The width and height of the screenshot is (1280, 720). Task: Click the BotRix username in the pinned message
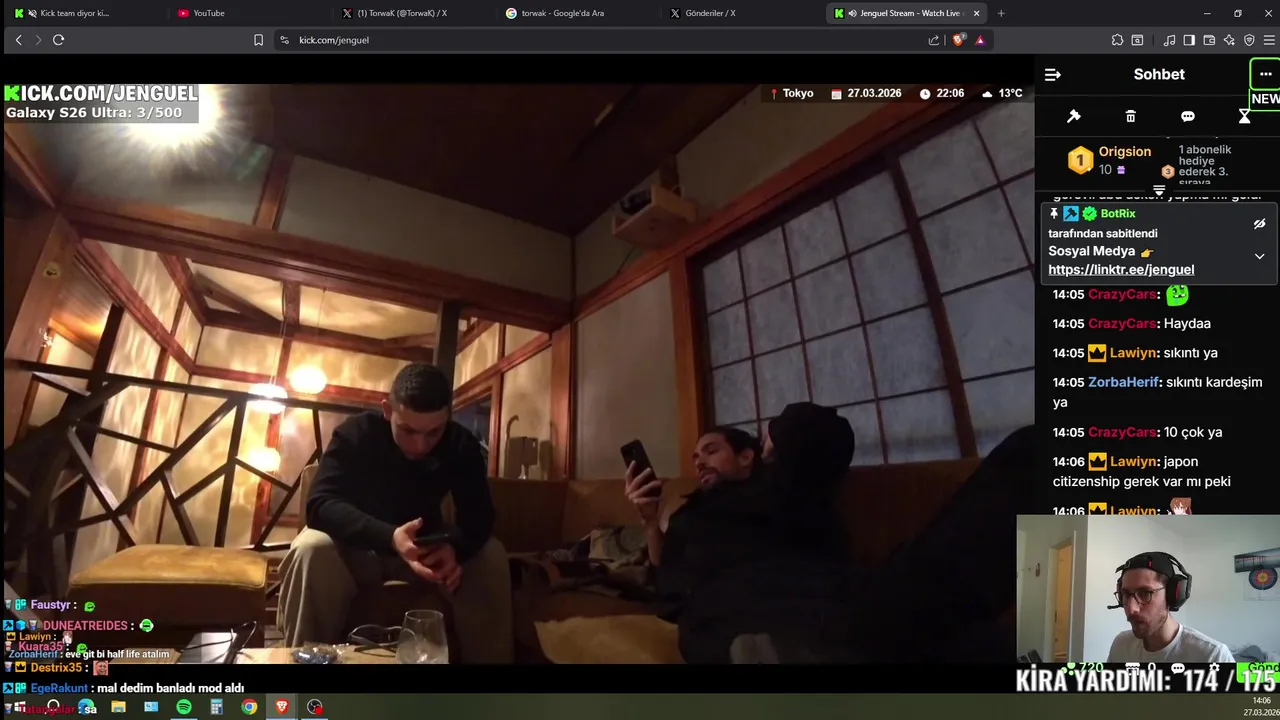[1118, 214]
